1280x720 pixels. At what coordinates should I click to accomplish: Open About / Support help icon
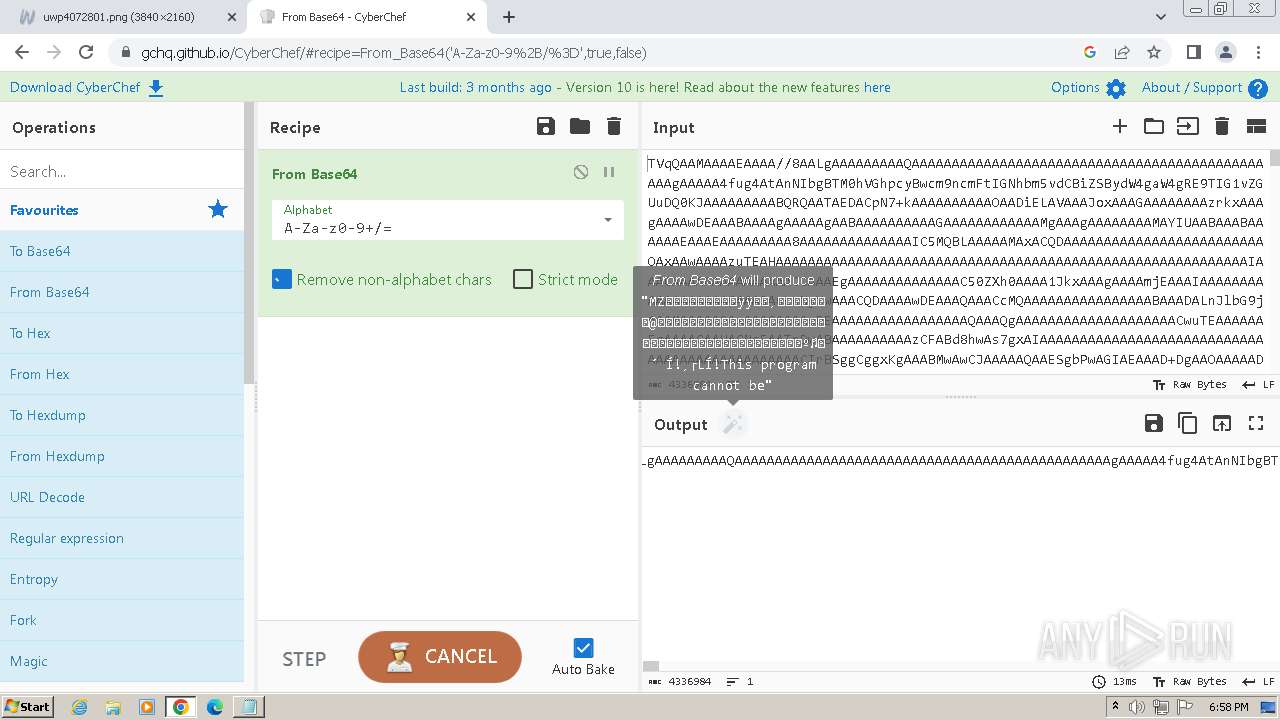tap(1258, 88)
